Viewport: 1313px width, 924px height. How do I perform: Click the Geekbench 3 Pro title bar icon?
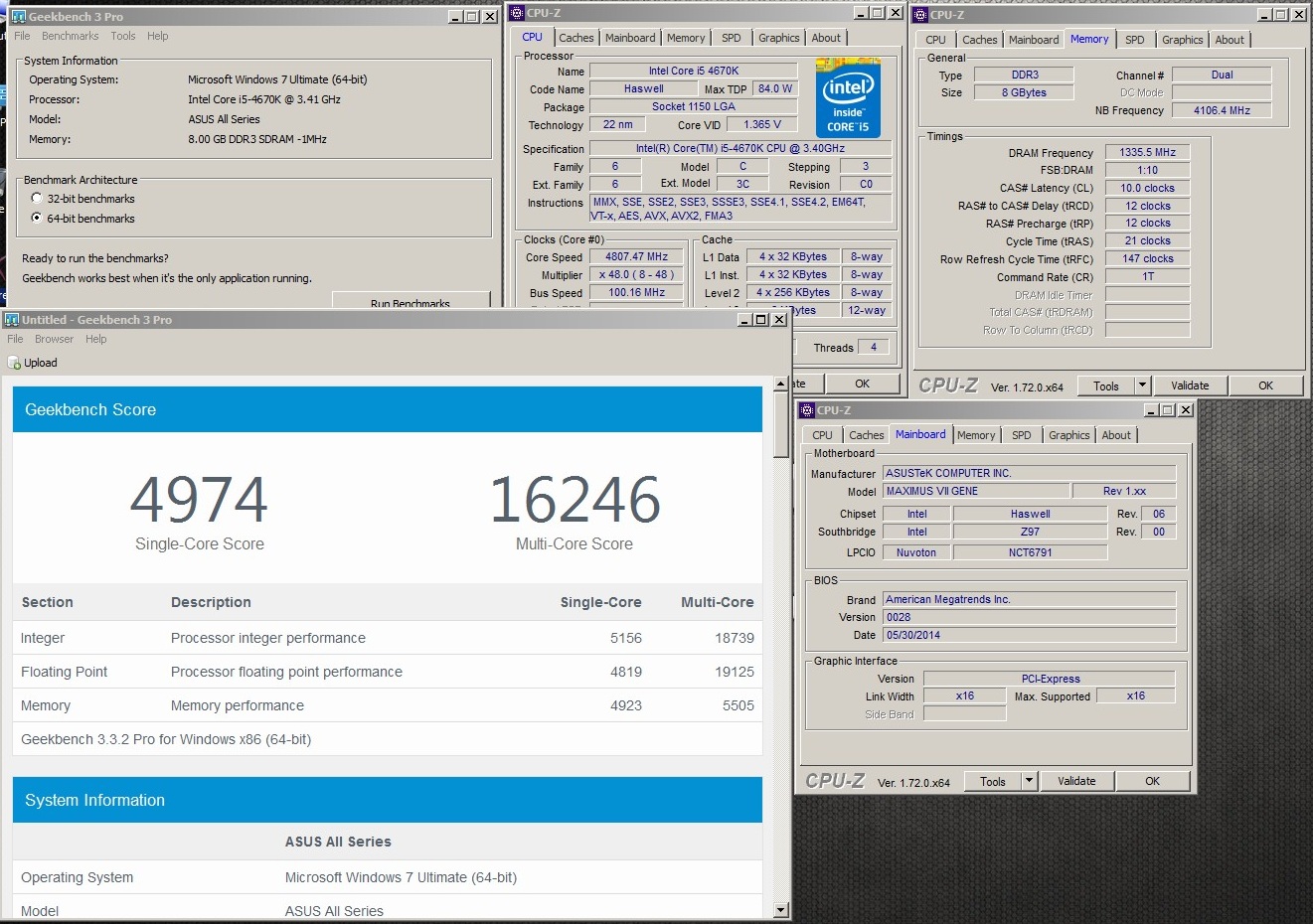[x=18, y=17]
